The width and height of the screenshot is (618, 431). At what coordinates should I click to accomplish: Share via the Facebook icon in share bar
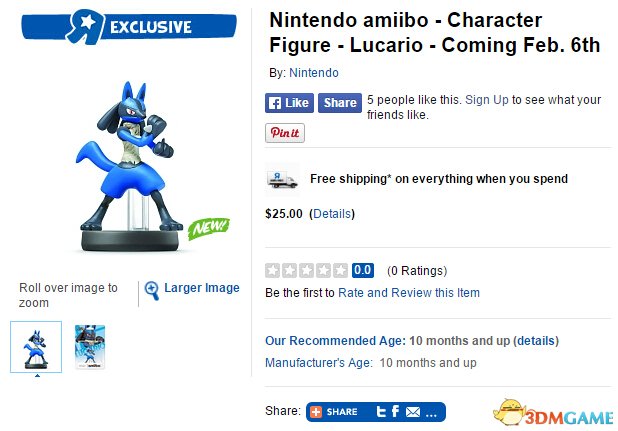point(396,411)
